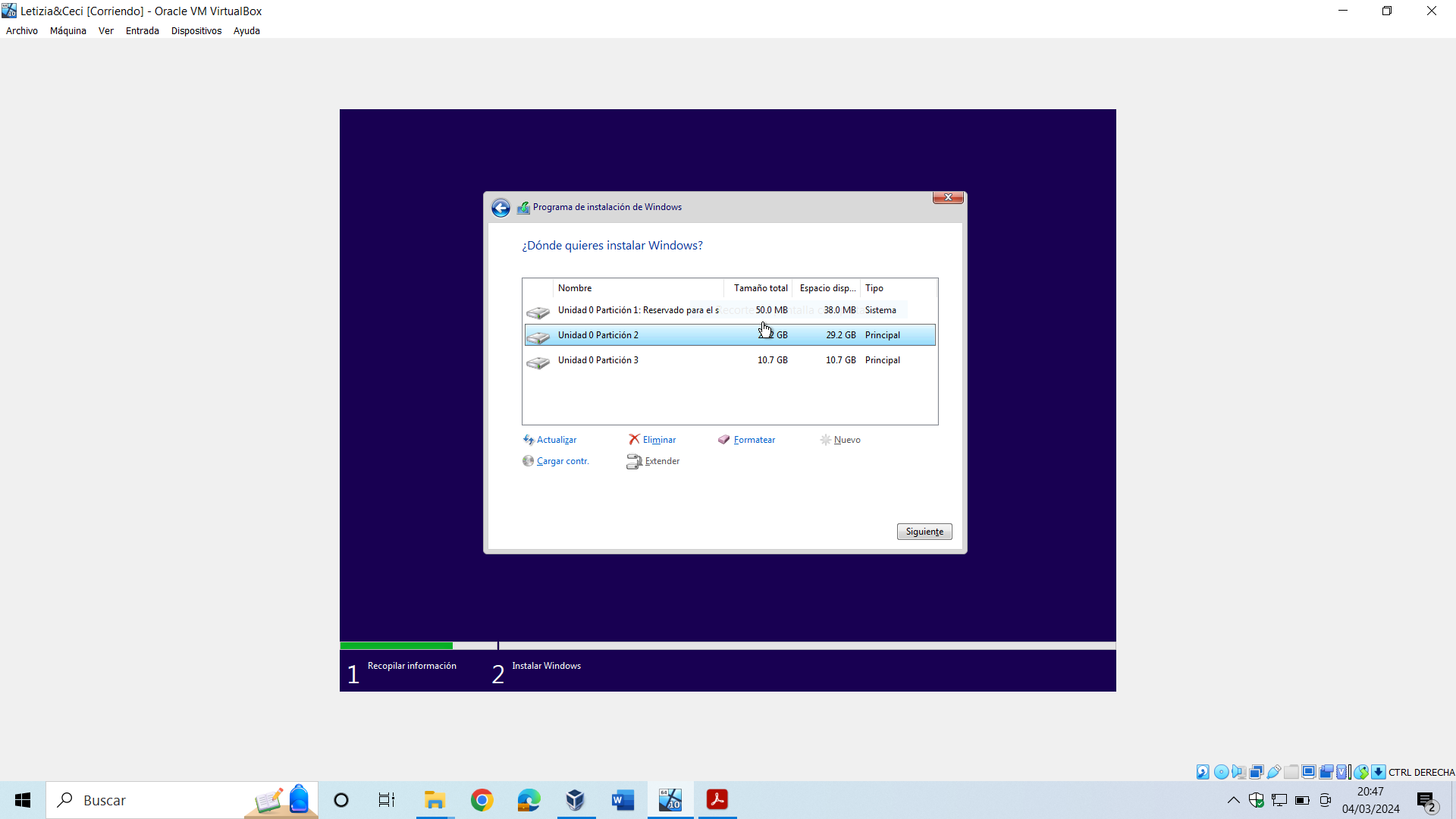Screen dimensions: 1456x819
Task: Click Actualizar to refresh partitions
Action: pyautogui.click(x=556, y=440)
